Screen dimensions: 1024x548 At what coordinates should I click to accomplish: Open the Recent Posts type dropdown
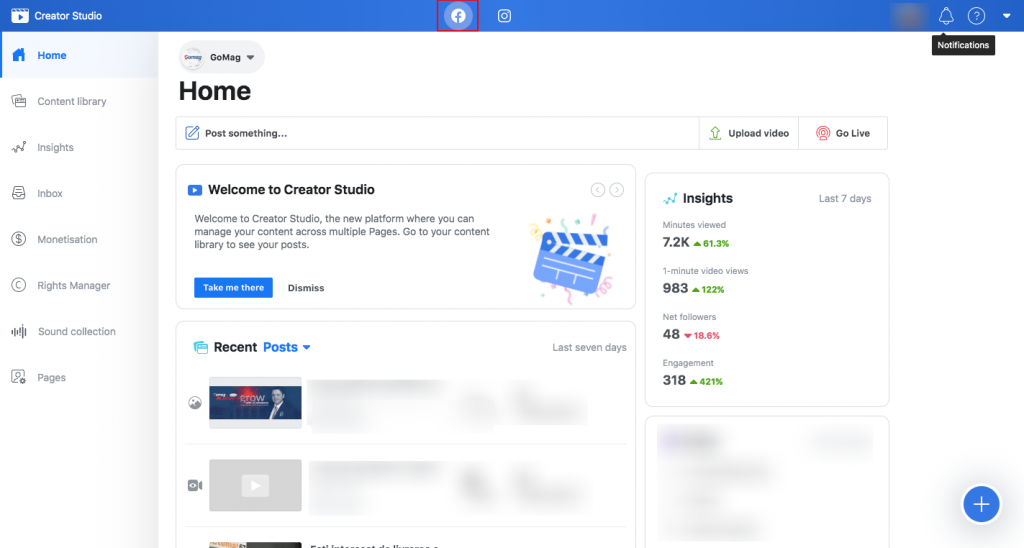point(287,347)
